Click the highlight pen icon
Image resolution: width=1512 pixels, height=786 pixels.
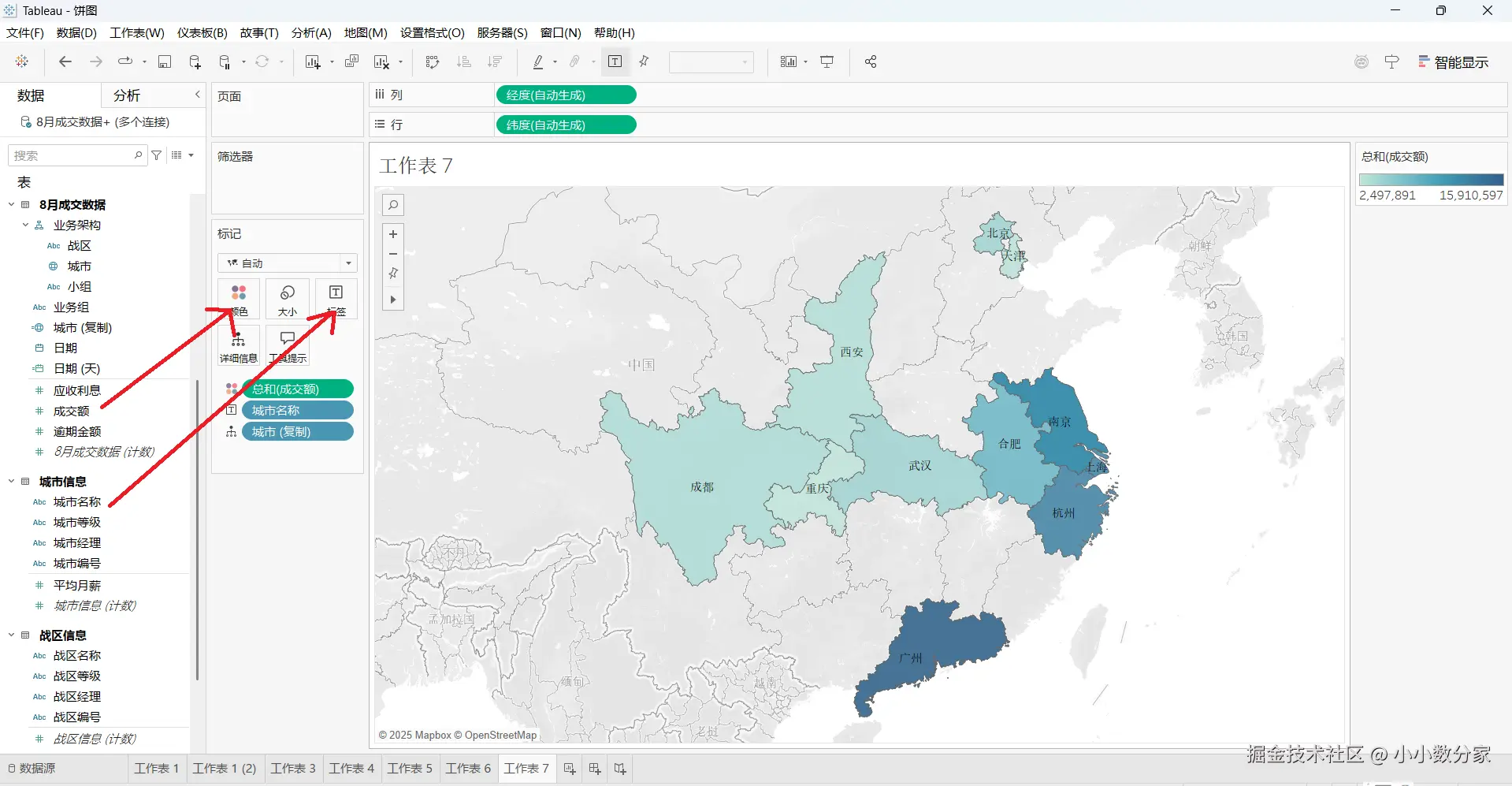point(538,61)
